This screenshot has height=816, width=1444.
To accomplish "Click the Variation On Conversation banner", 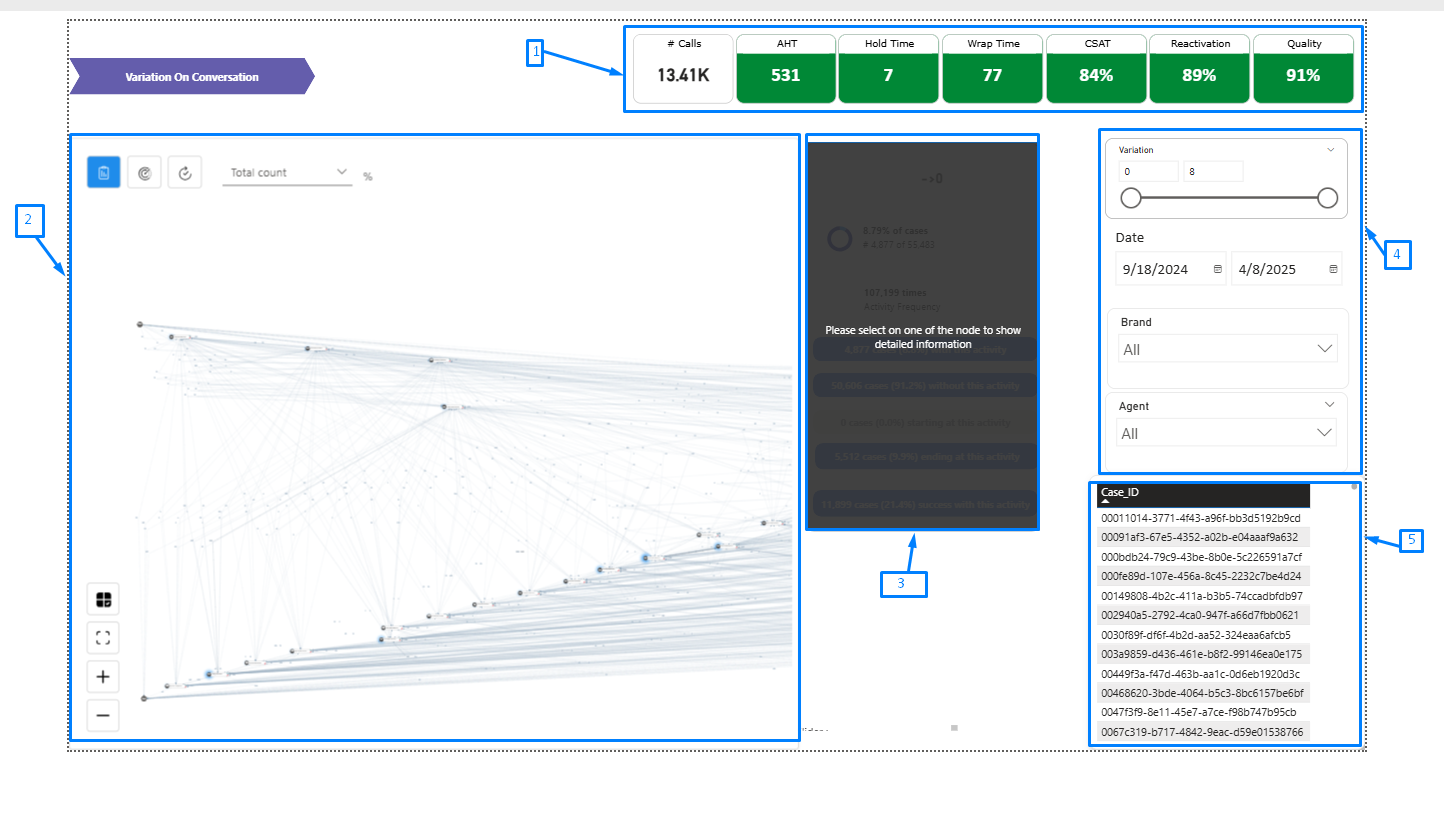I will coord(190,77).
